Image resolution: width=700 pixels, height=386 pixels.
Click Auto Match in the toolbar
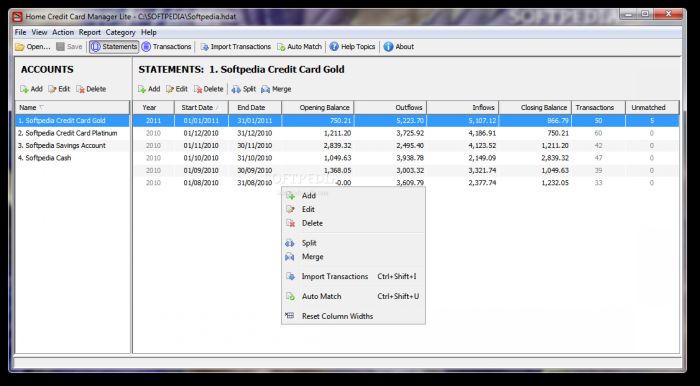299,47
